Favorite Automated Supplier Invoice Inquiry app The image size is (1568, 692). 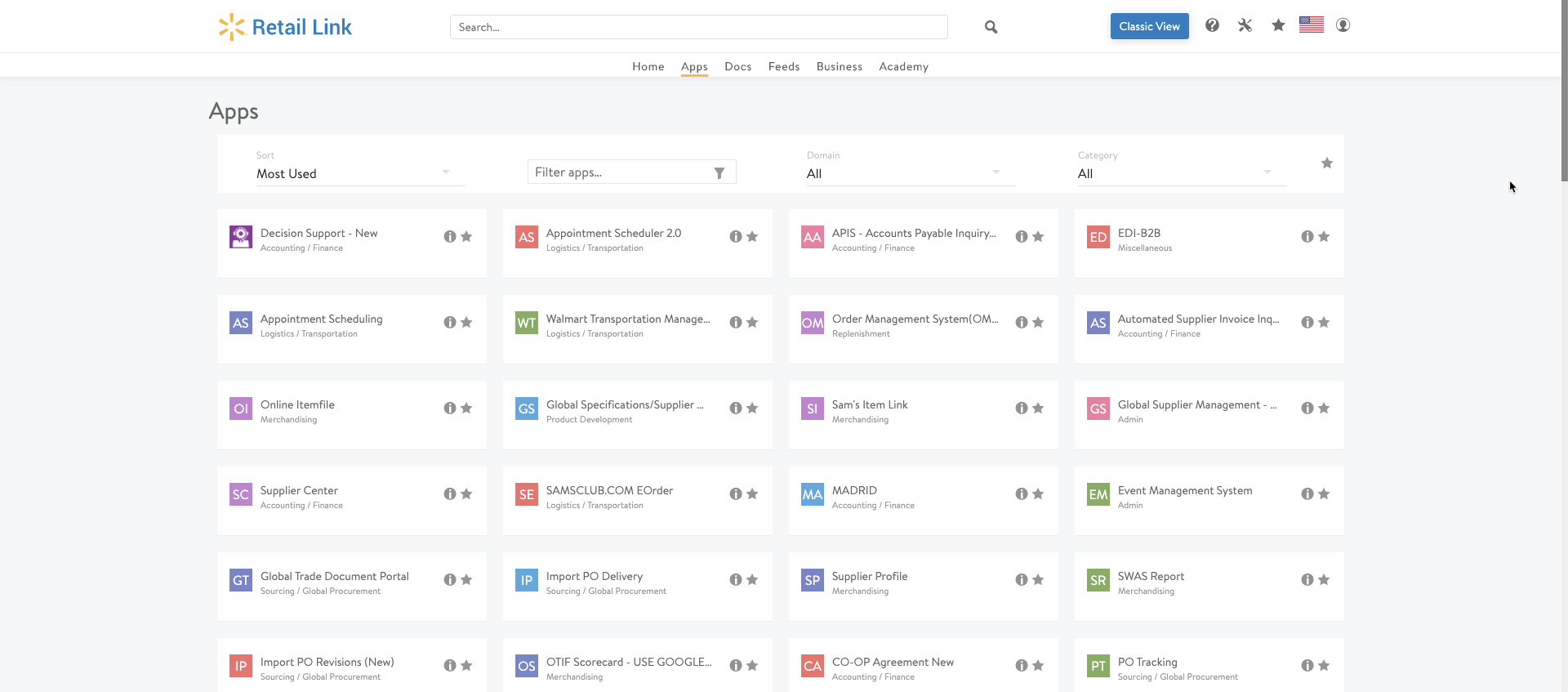click(x=1324, y=322)
